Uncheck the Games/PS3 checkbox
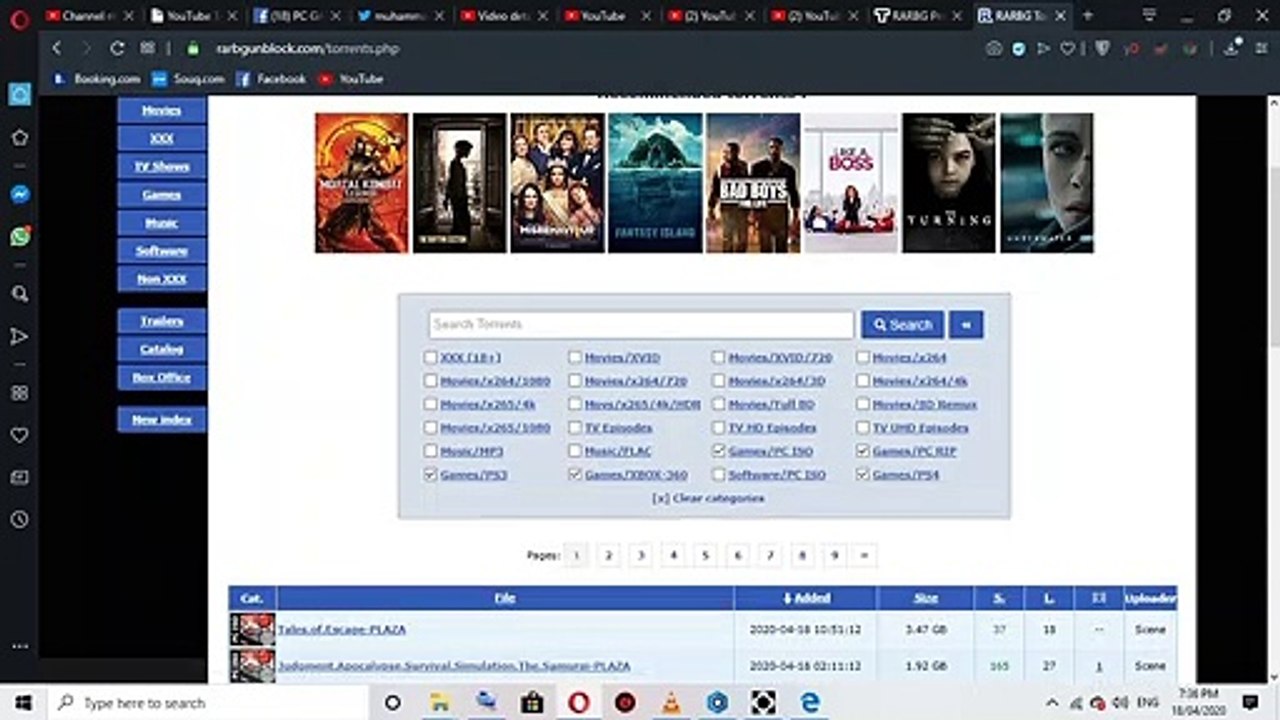This screenshot has height=720, width=1280. (430, 474)
